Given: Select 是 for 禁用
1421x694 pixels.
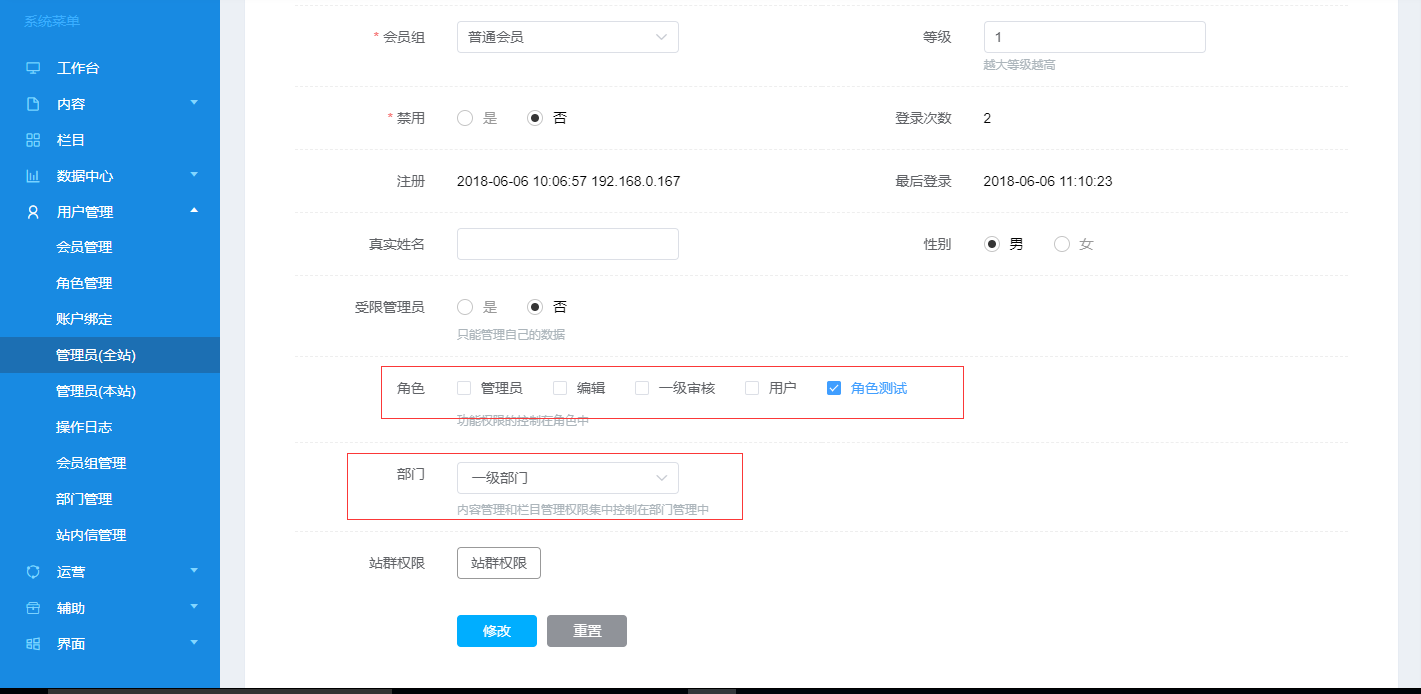Looking at the screenshot, I should 465,118.
